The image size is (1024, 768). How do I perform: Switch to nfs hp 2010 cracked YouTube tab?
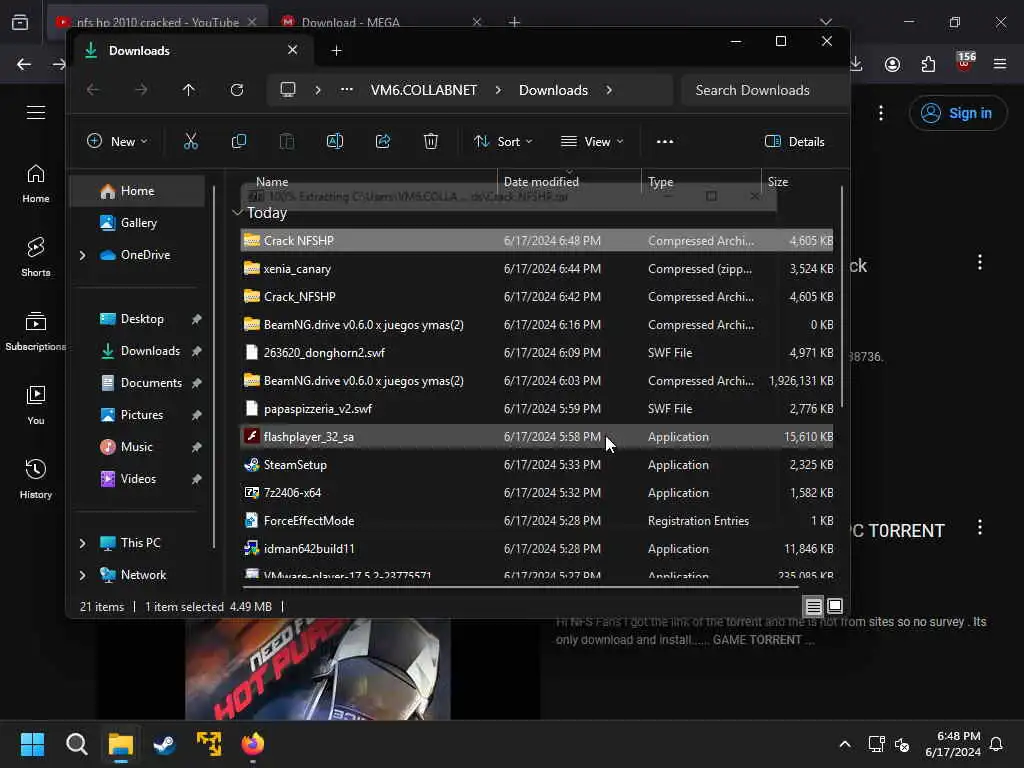pos(157,22)
